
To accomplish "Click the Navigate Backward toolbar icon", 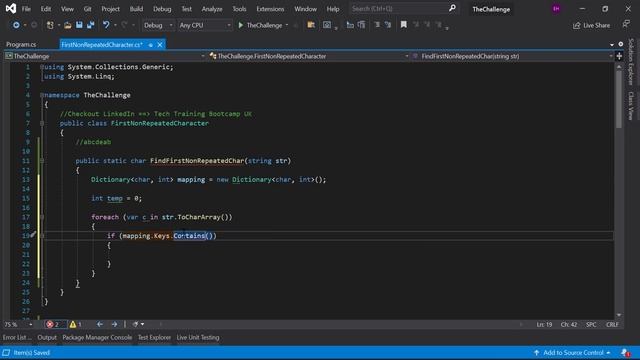I will click(16, 25).
